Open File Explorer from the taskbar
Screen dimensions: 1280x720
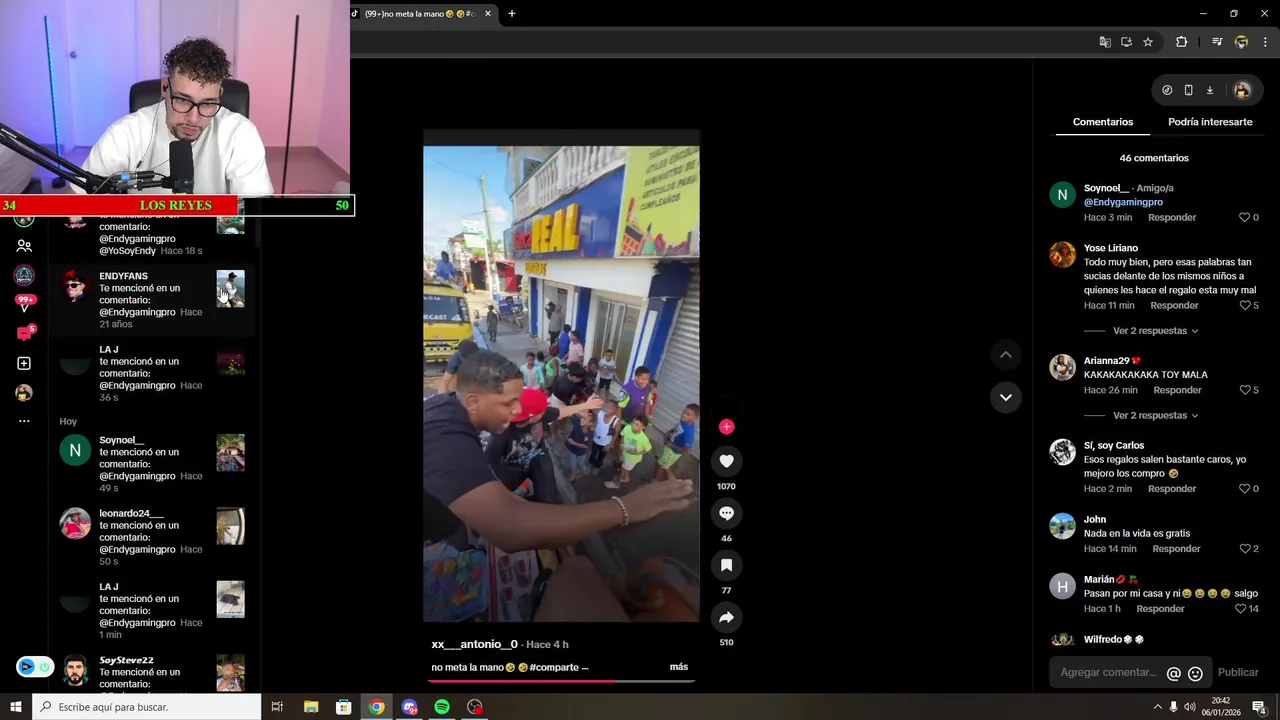click(x=311, y=707)
